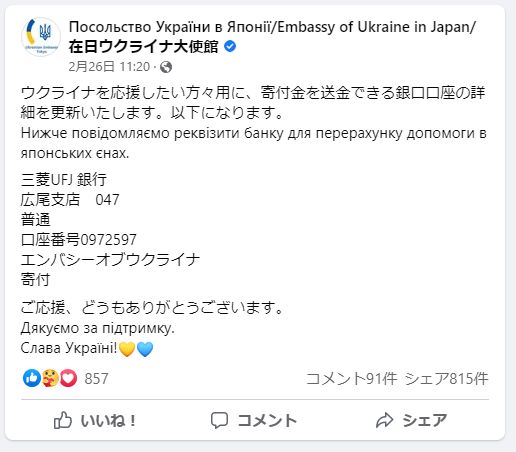Viewport: 516px width, 452px height.
Task: Click the globe public visibility icon
Action: tap(166, 67)
